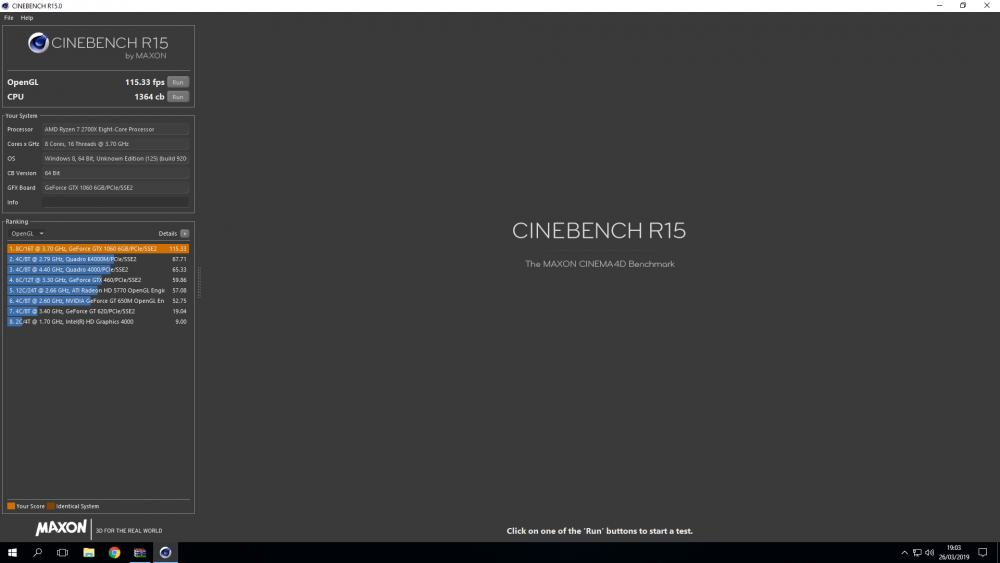Open File Explorer from taskbar

coord(89,553)
